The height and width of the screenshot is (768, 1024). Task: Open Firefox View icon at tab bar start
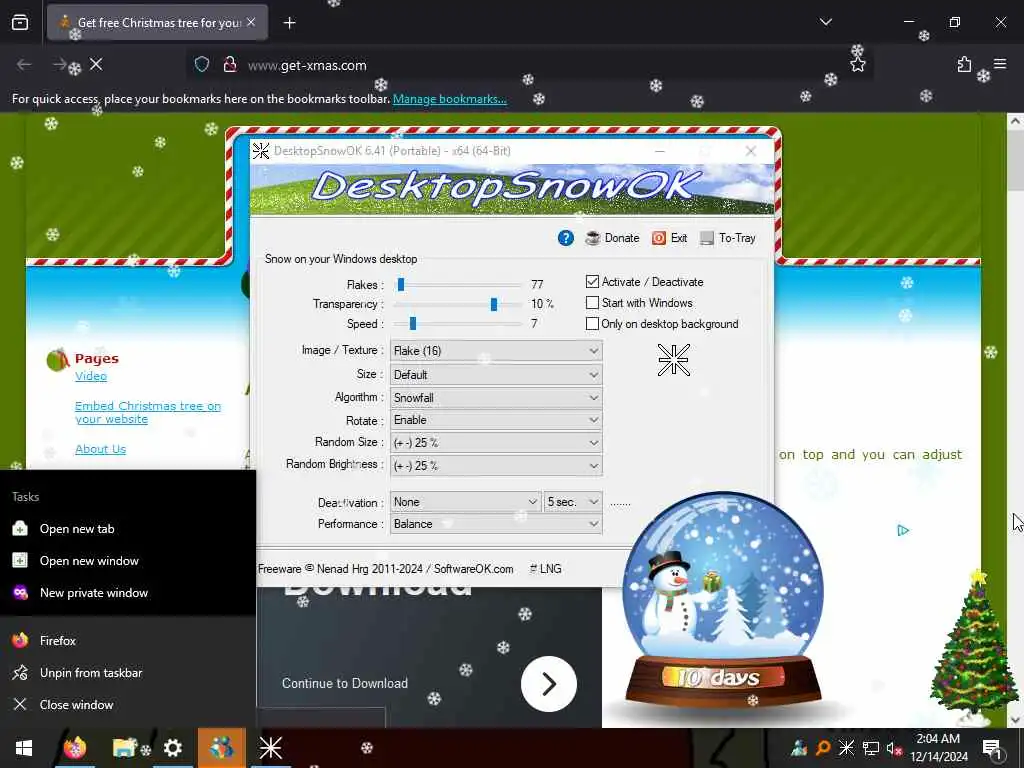click(20, 23)
